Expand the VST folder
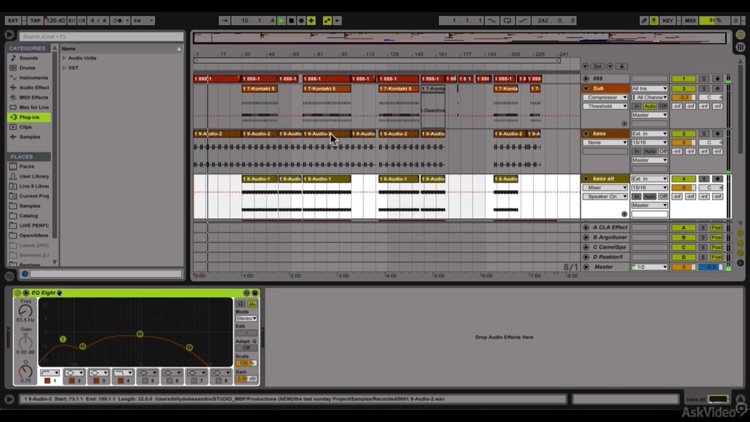Image resolution: width=750 pixels, height=422 pixels. 64,68
